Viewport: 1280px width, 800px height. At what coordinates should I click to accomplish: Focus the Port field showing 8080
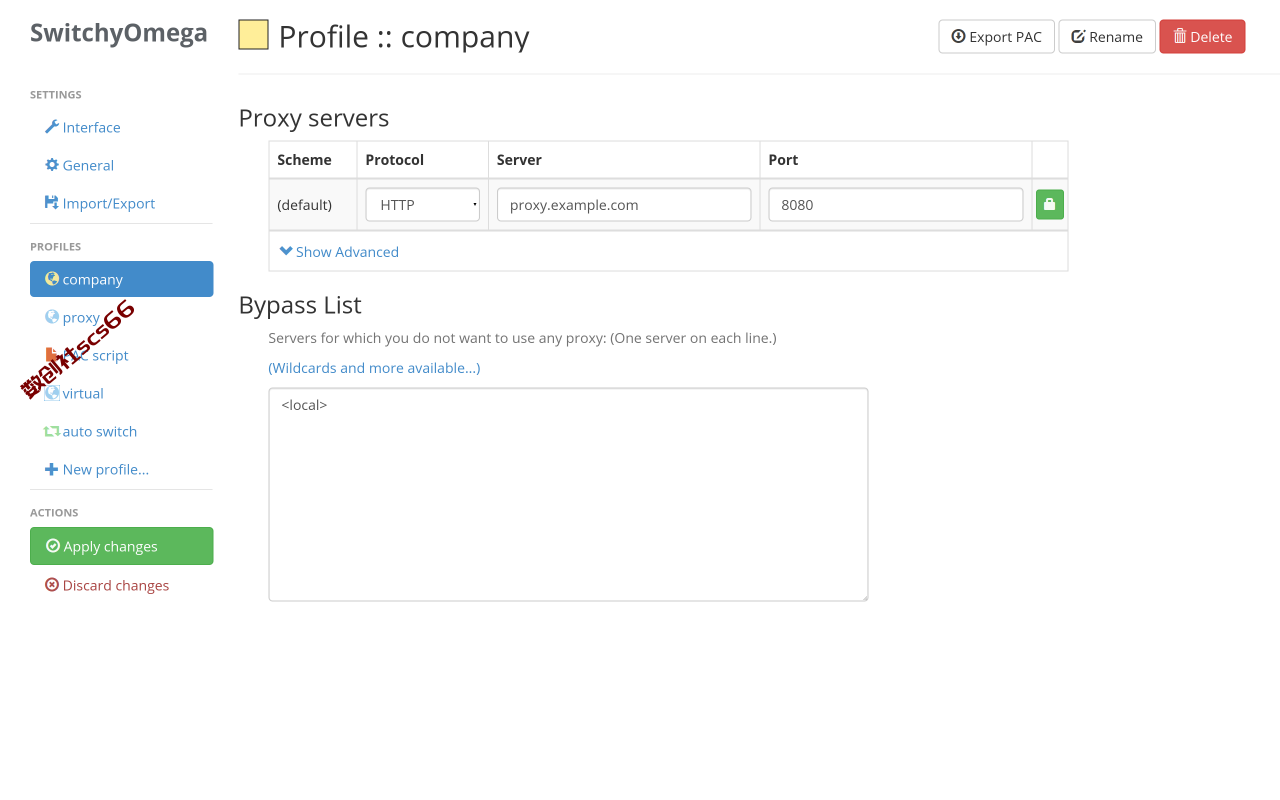pyautogui.click(x=896, y=205)
